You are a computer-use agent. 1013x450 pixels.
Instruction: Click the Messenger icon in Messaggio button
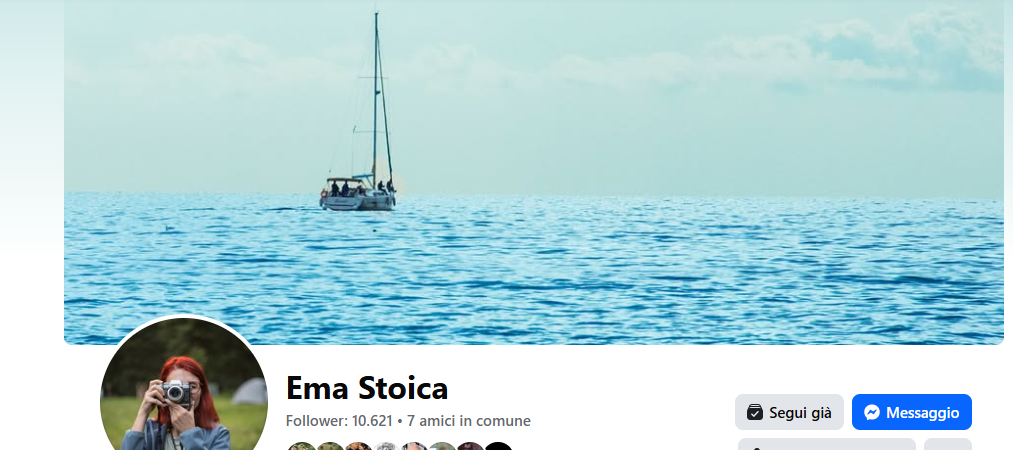tap(872, 413)
